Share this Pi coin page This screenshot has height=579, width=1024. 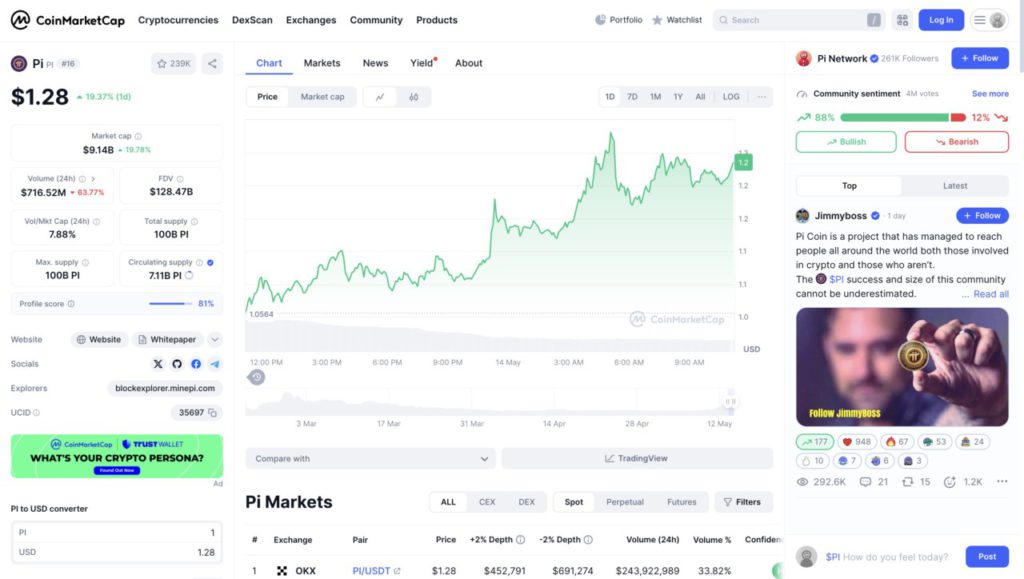(x=212, y=64)
